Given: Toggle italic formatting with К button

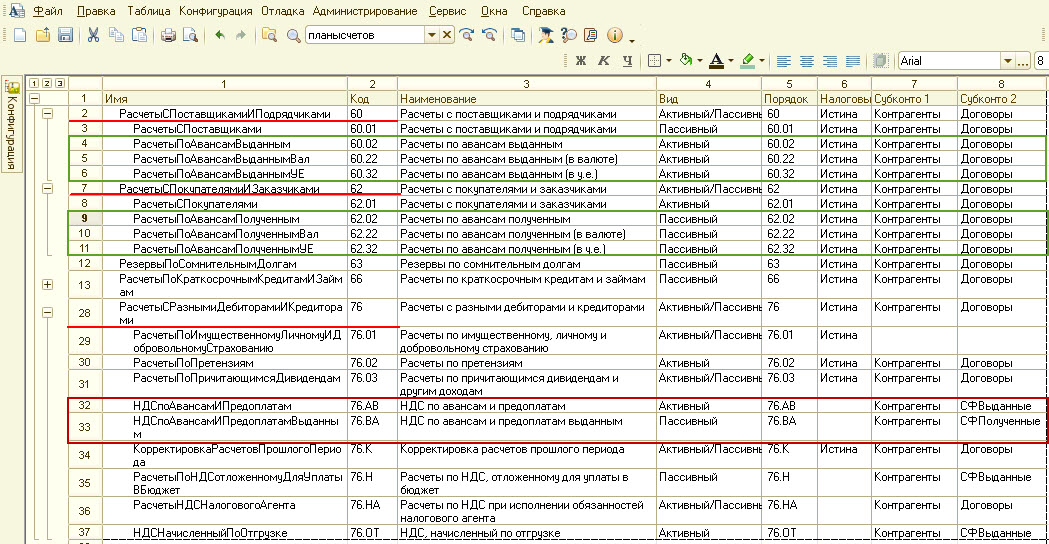Looking at the screenshot, I should [x=603, y=61].
